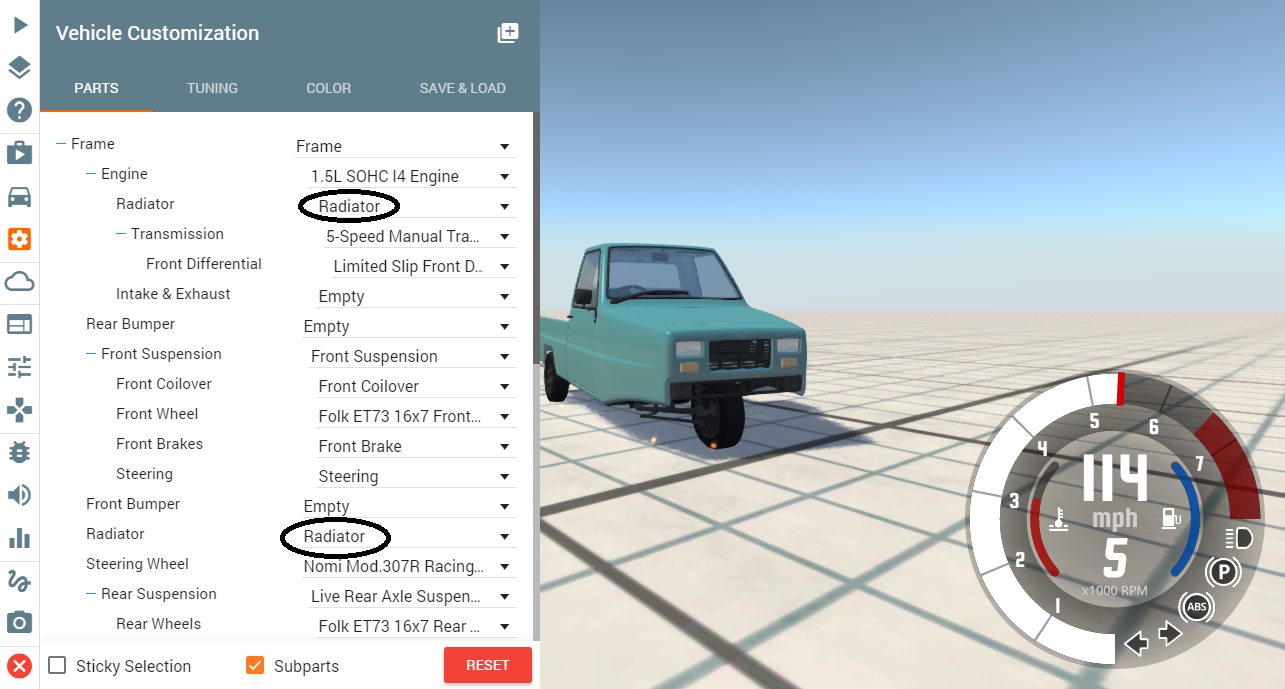Open the layers icon in the sidebar

pyautogui.click(x=19, y=68)
